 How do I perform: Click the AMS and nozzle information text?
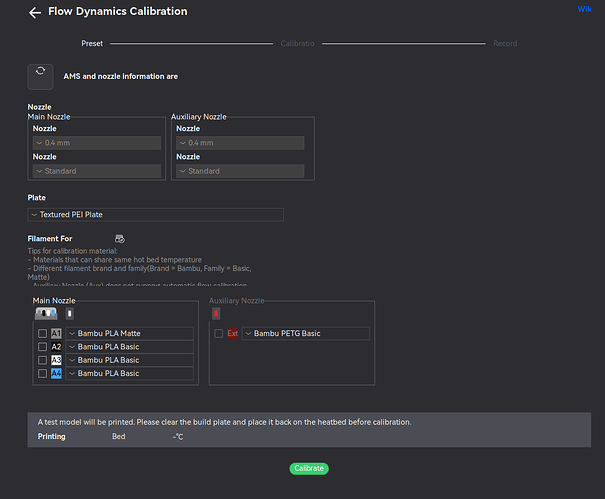pyautogui.click(x=121, y=76)
